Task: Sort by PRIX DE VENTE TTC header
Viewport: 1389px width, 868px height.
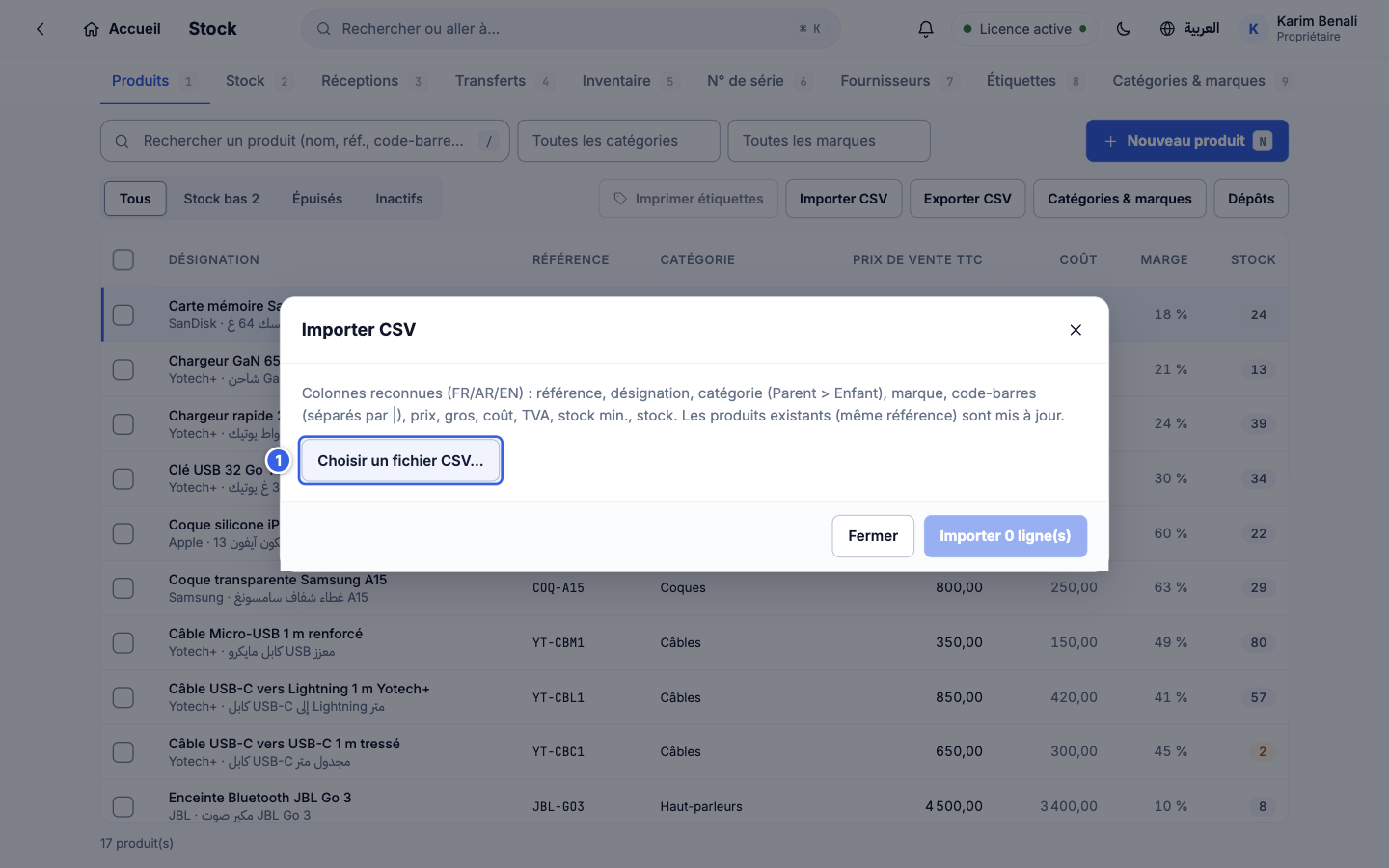Action: tap(917, 259)
